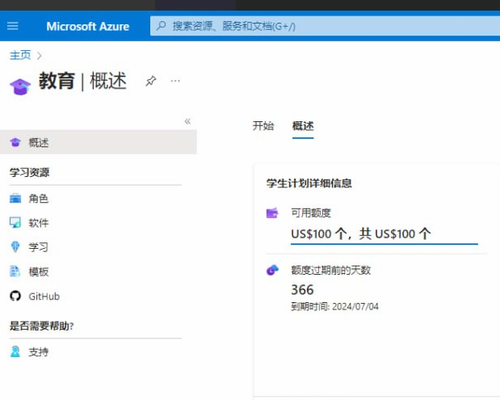The image size is (500, 400).
Task: Click the 是否需要帮助? section header
Action: pyautogui.click(x=41, y=326)
